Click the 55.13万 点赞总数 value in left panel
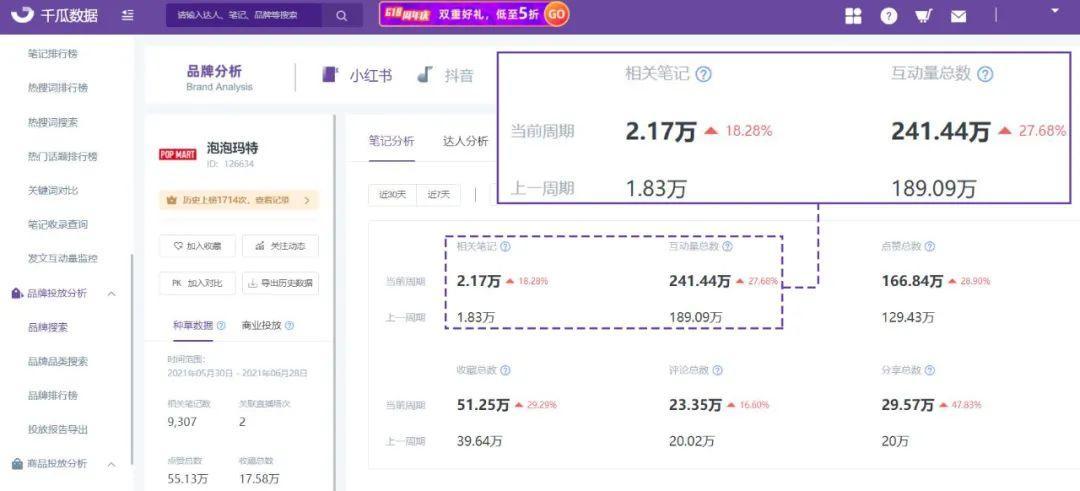Viewport: 1080px width, 491px height. coord(188,478)
